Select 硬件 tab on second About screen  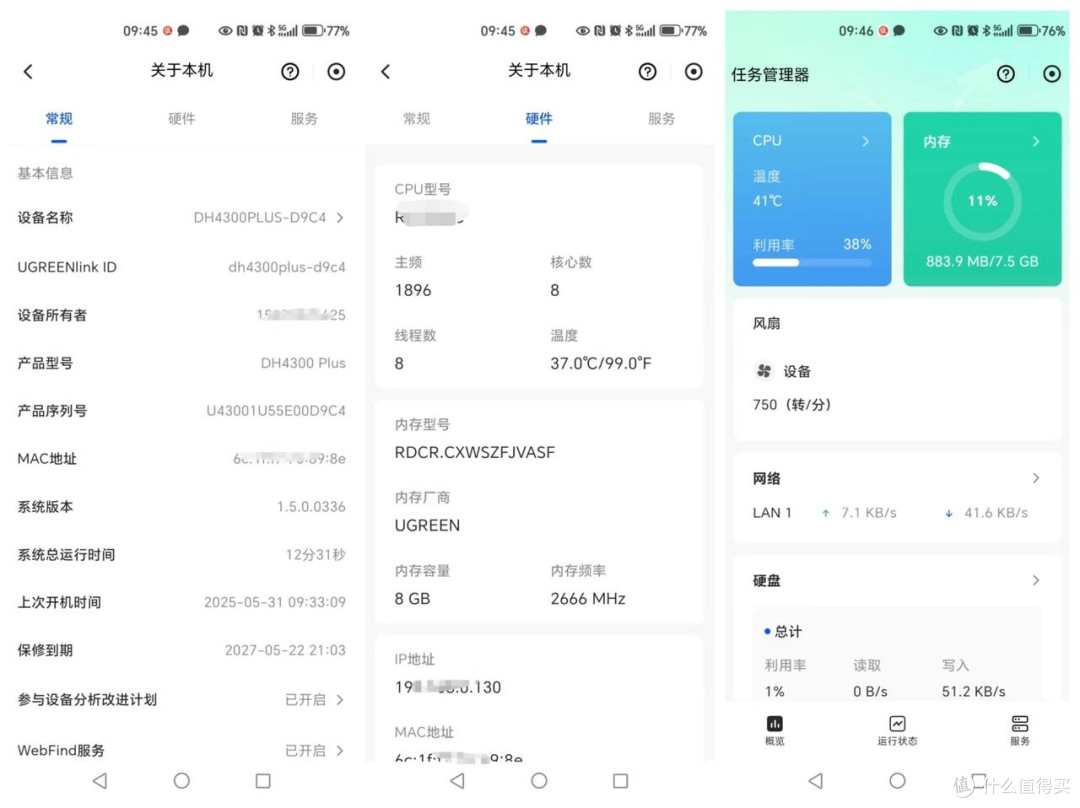coord(539,118)
